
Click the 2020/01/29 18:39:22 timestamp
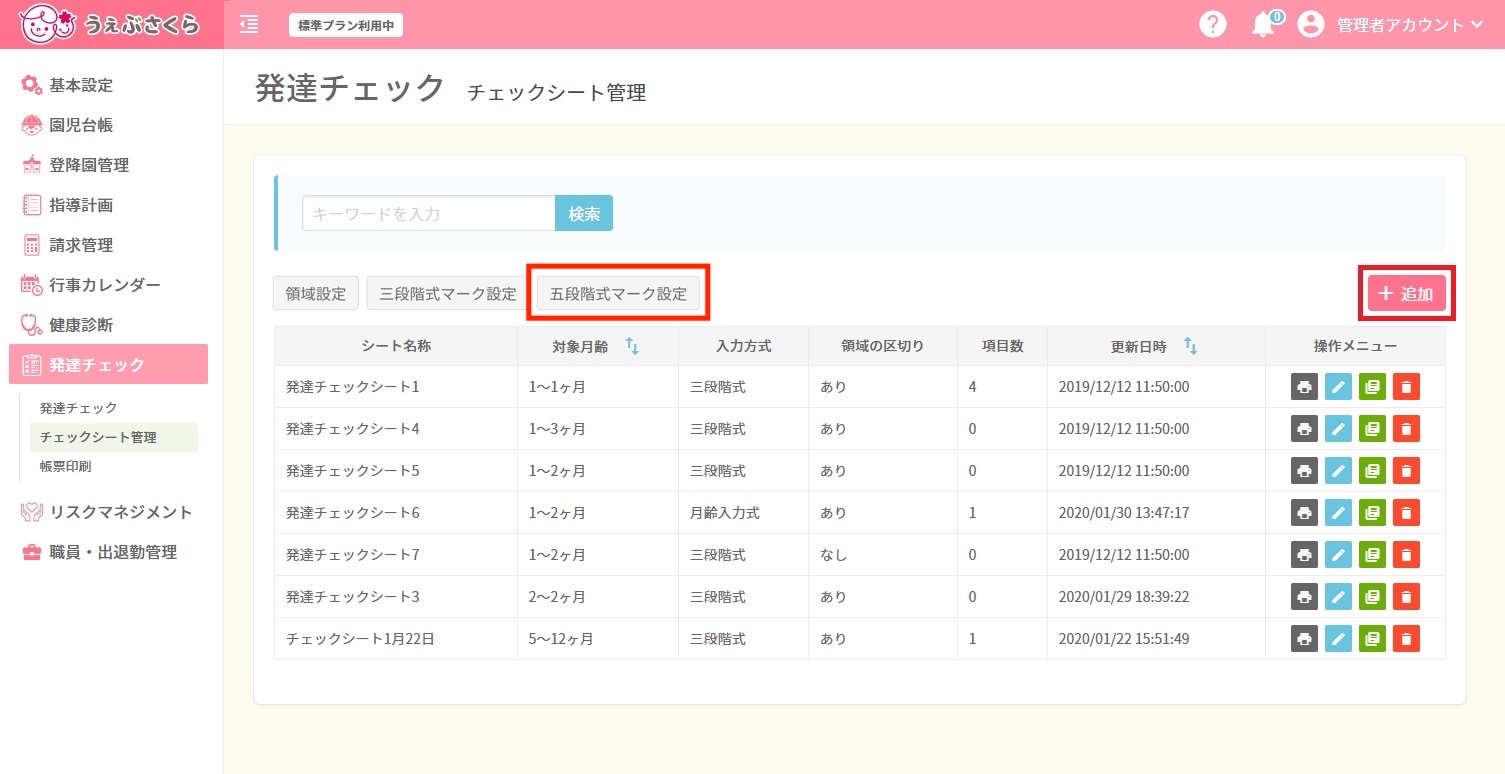coord(1124,597)
